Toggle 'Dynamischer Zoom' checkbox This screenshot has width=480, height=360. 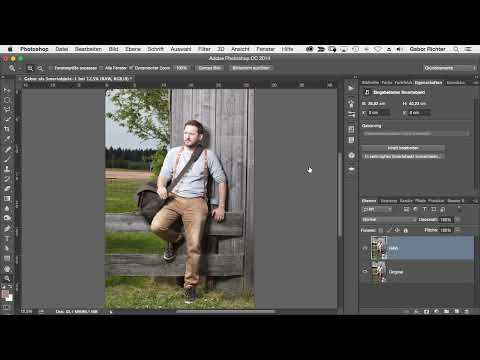(x=131, y=68)
